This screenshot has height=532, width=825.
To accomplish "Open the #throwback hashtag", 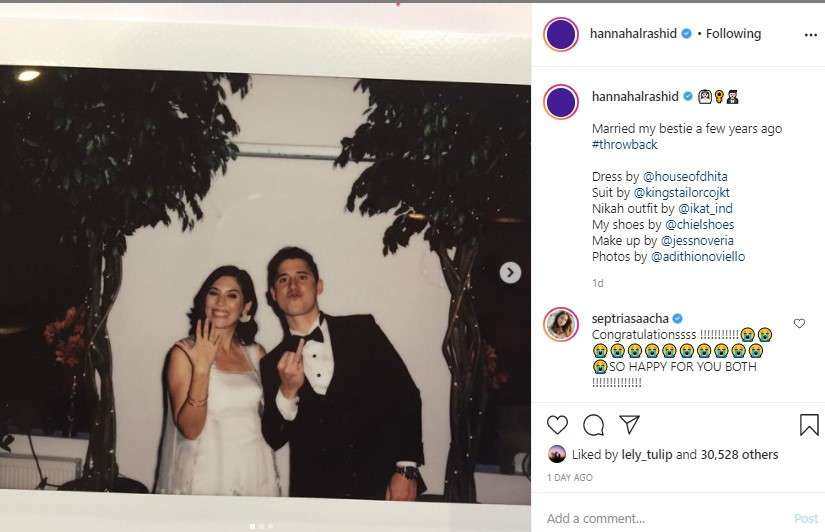I will (x=625, y=145).
